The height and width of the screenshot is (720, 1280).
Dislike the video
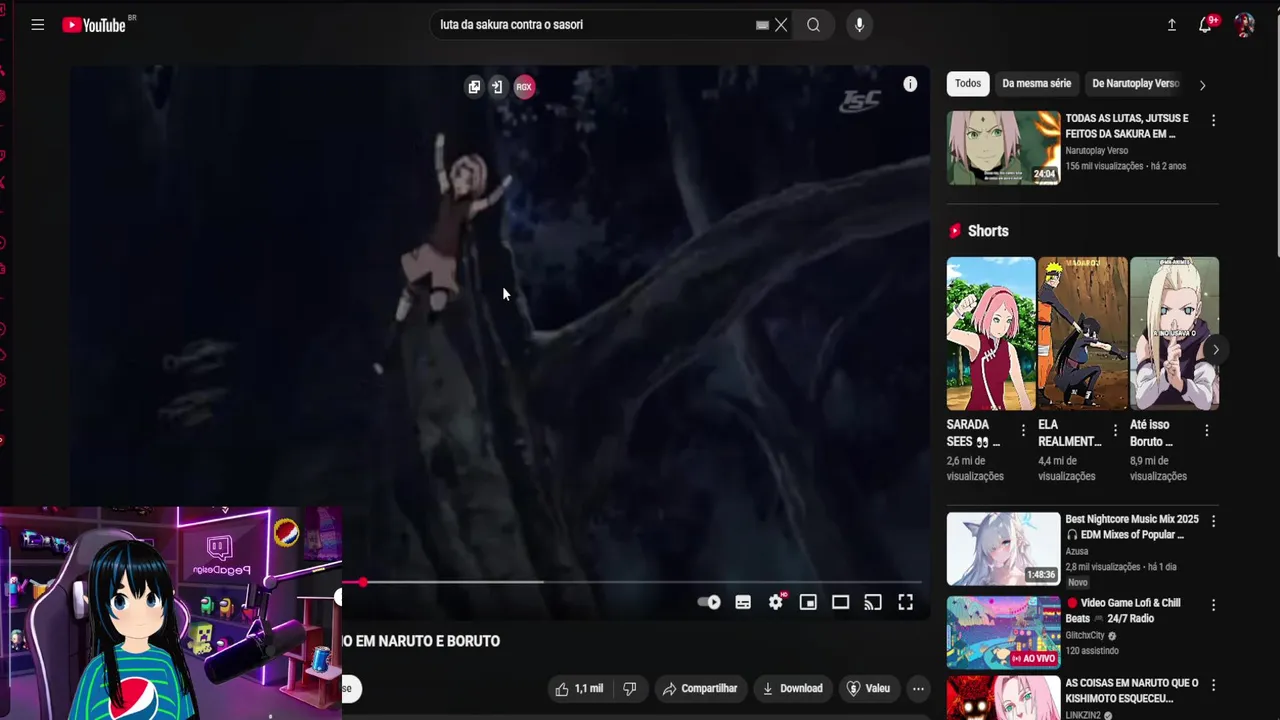(x=630, y=688)
